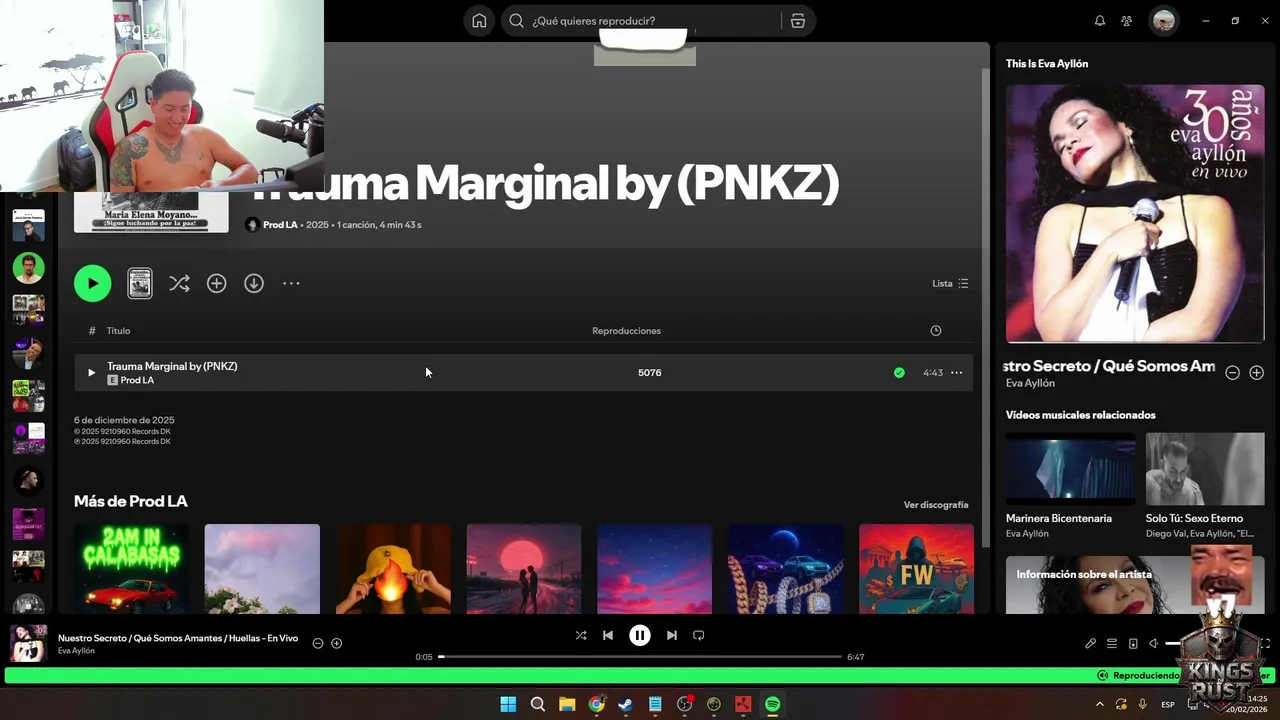The width and height of the screenshot is (1280, 720).
Task: Click minus circle next to player song title
Action: coord(318,644)
